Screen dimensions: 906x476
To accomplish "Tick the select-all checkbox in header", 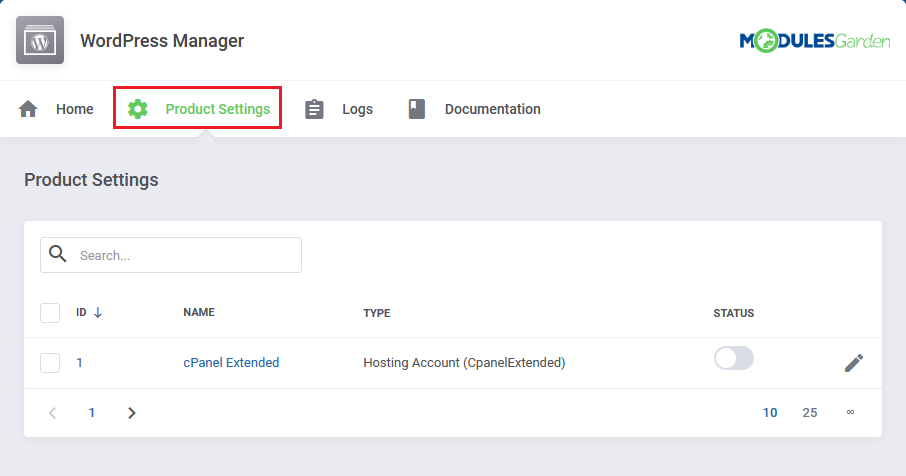I will tap(50, 313).
